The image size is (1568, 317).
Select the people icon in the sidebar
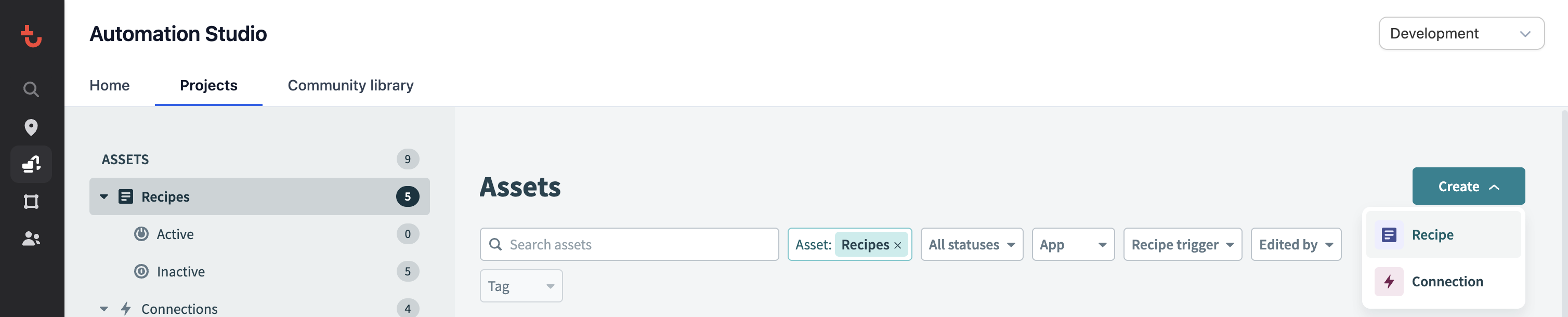click(31, 239)
